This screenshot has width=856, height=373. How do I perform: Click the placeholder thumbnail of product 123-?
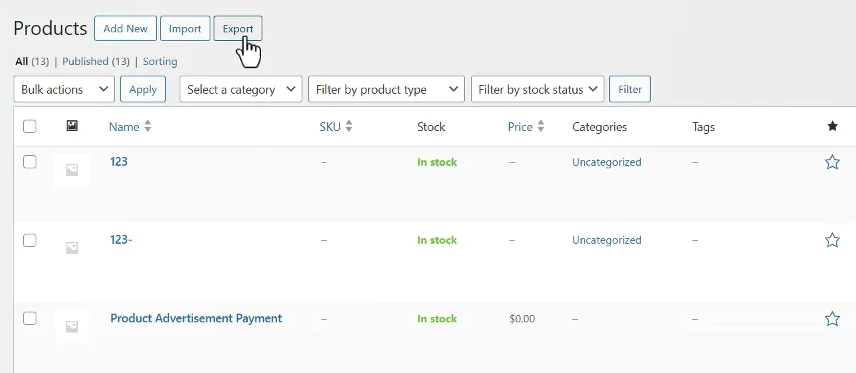[x=72, y=248]
